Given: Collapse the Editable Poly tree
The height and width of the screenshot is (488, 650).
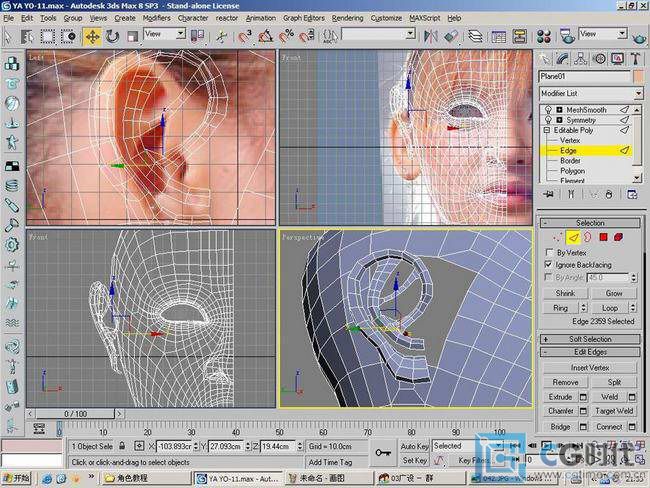Looking at the screenshot, I should coord(547,130).
